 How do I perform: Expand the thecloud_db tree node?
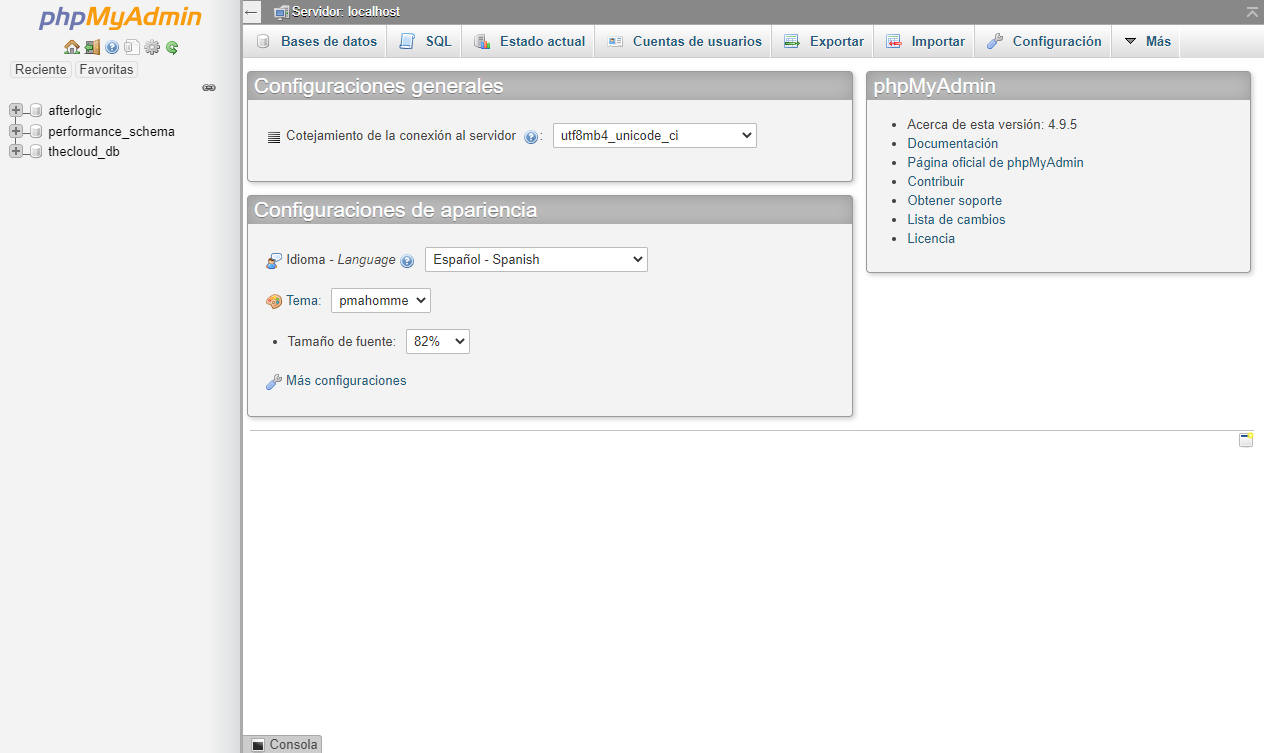15,151
